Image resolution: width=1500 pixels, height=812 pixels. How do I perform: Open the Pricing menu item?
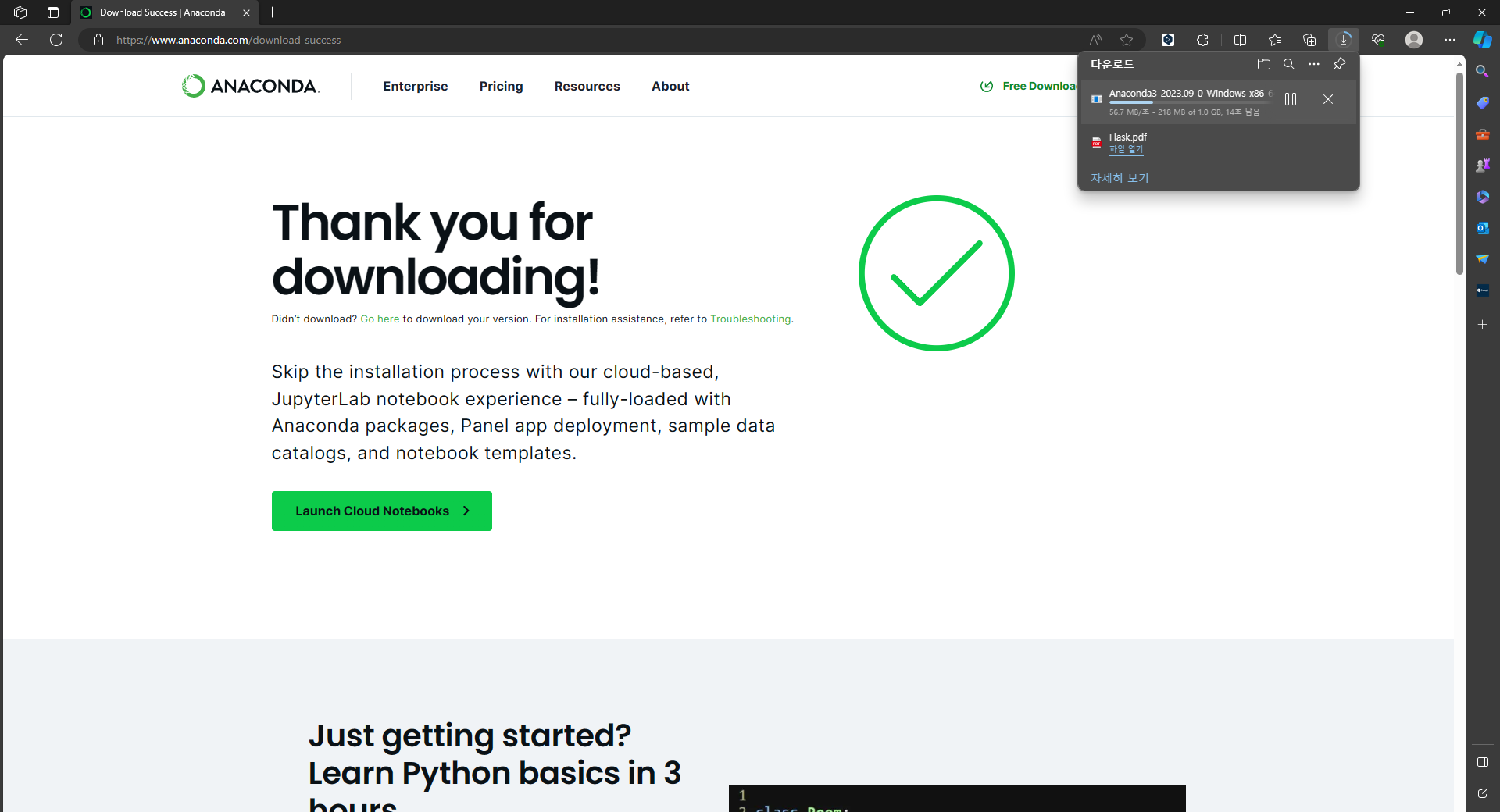tap(502, 86)
